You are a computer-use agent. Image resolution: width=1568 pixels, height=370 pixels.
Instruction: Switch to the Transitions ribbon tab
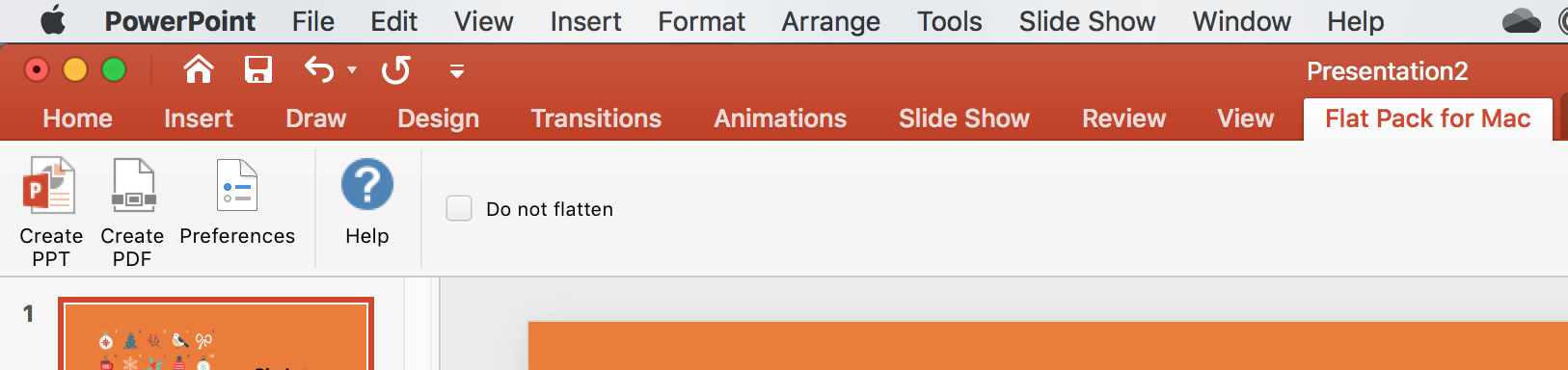click(x=596, y=119)
